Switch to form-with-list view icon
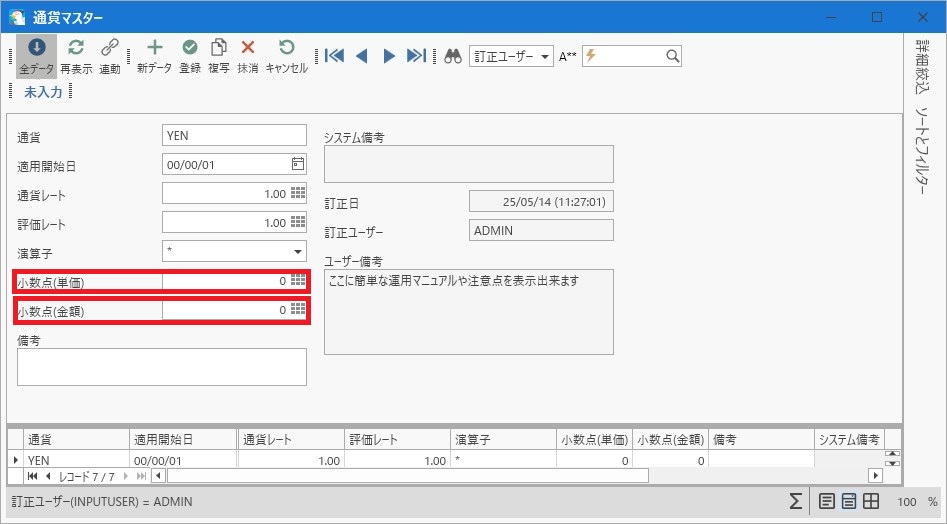 [x=849, y=501]
